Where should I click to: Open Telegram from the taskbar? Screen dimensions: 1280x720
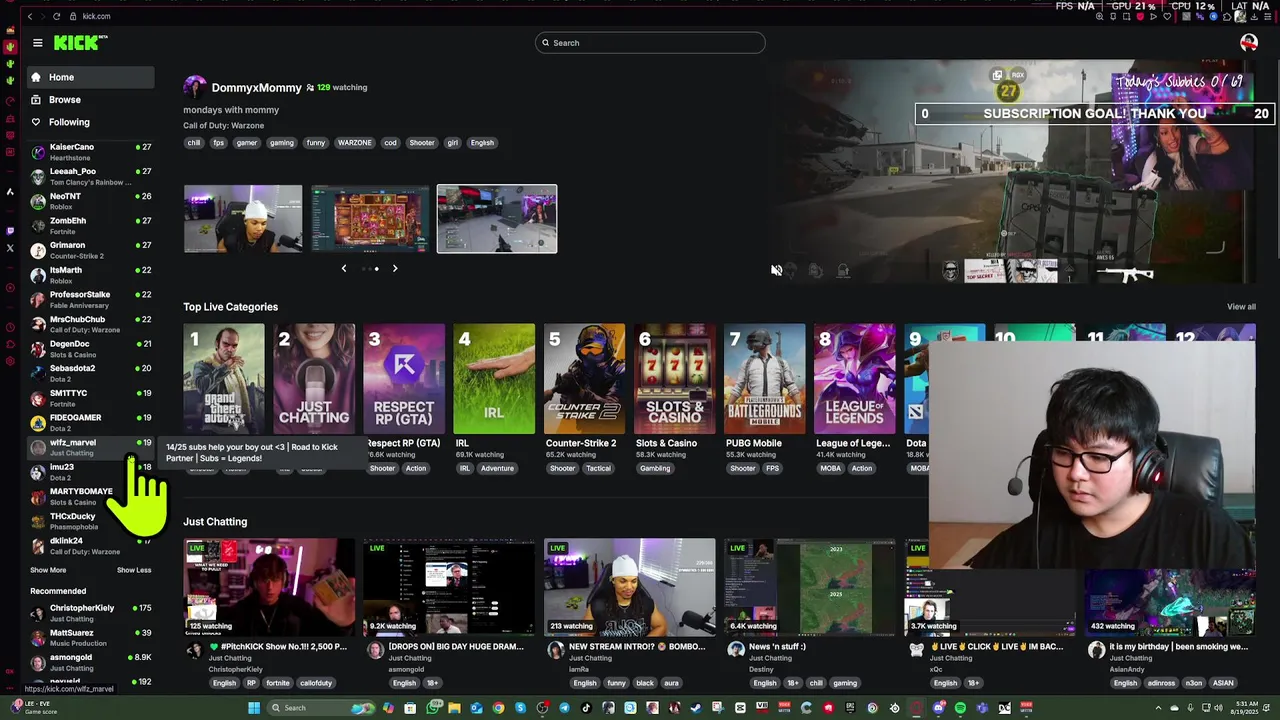click(x=564, y=708)
